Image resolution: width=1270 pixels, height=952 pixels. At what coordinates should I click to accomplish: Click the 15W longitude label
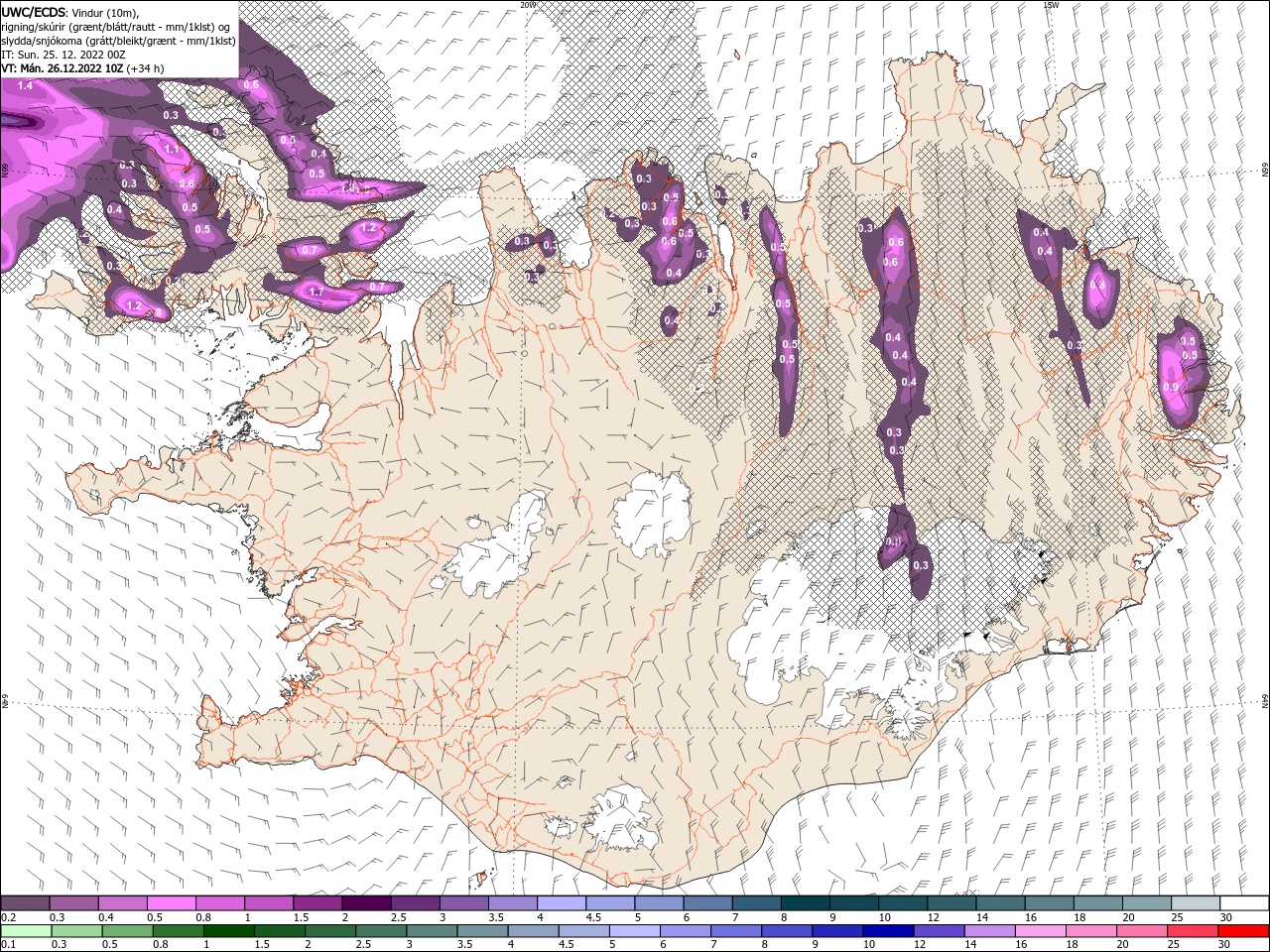tap(1051, 4)
